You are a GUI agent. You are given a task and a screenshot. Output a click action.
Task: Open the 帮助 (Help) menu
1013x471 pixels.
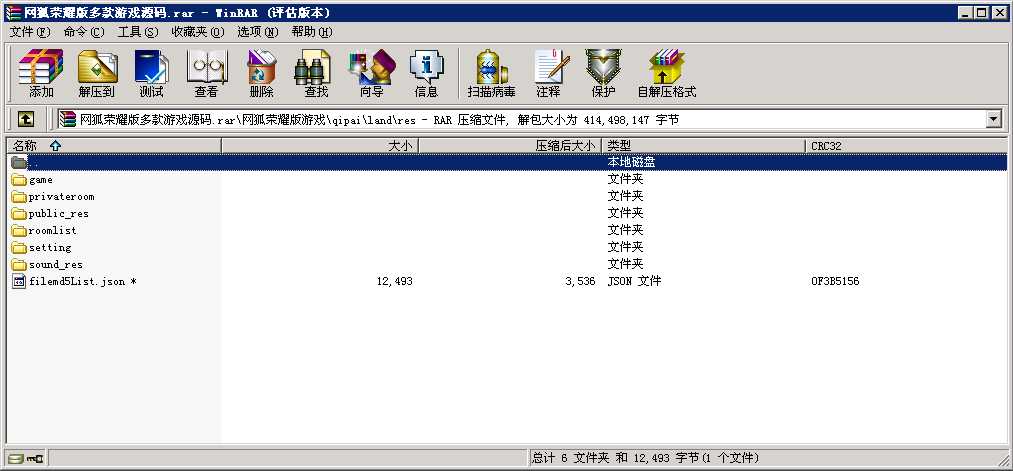tap(311, 32)
